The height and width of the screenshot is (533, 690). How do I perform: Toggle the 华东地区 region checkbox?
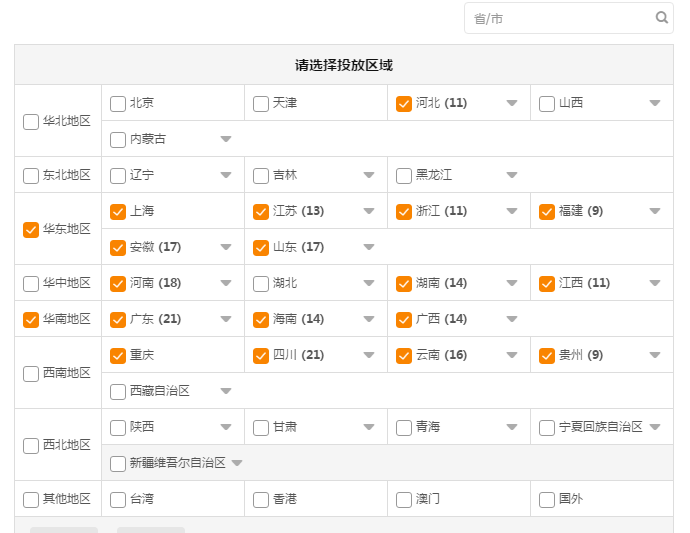pyautogui.click(x=31, y=229)
